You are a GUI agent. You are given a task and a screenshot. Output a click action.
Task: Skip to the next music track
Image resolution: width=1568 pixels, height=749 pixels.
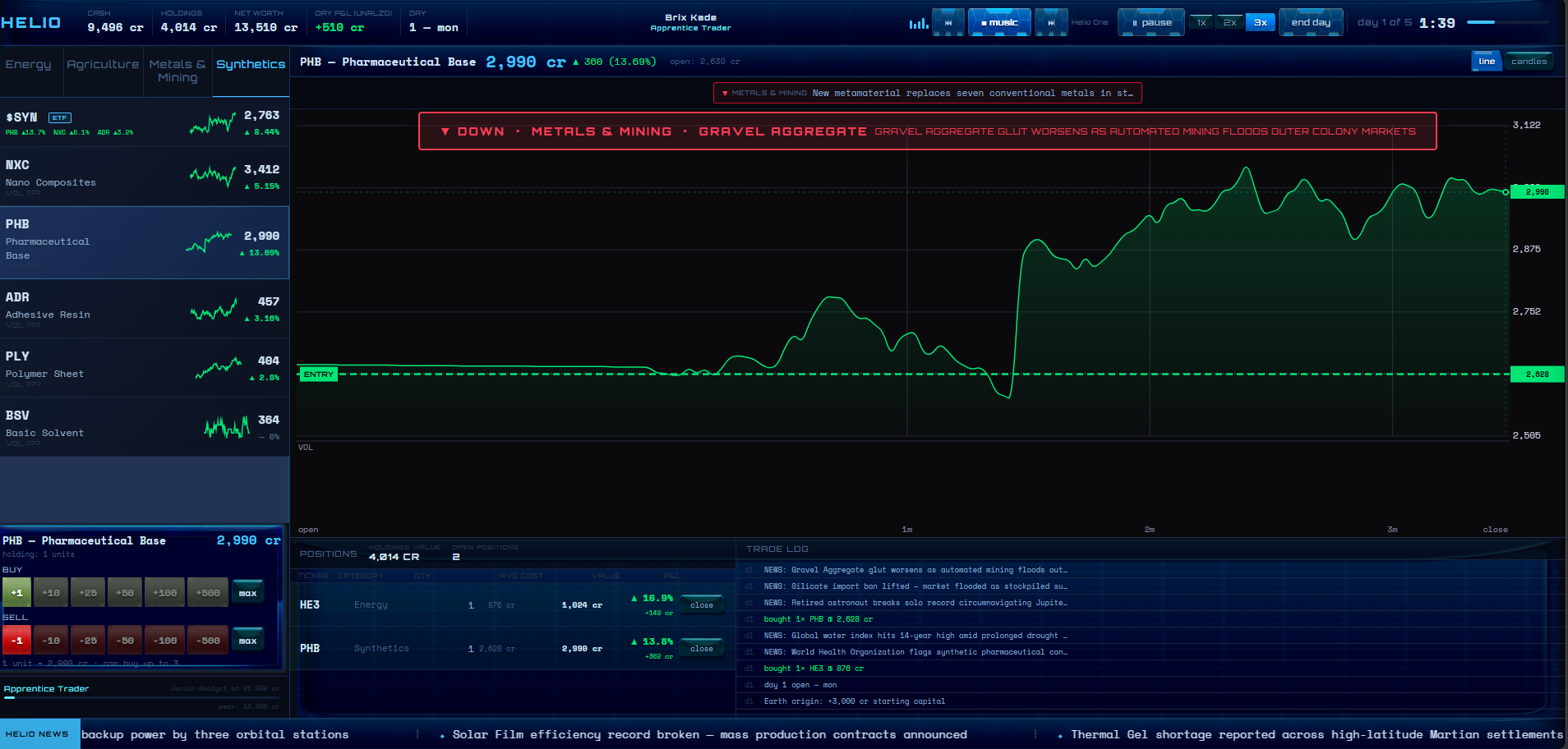[x=1052, y=22]
